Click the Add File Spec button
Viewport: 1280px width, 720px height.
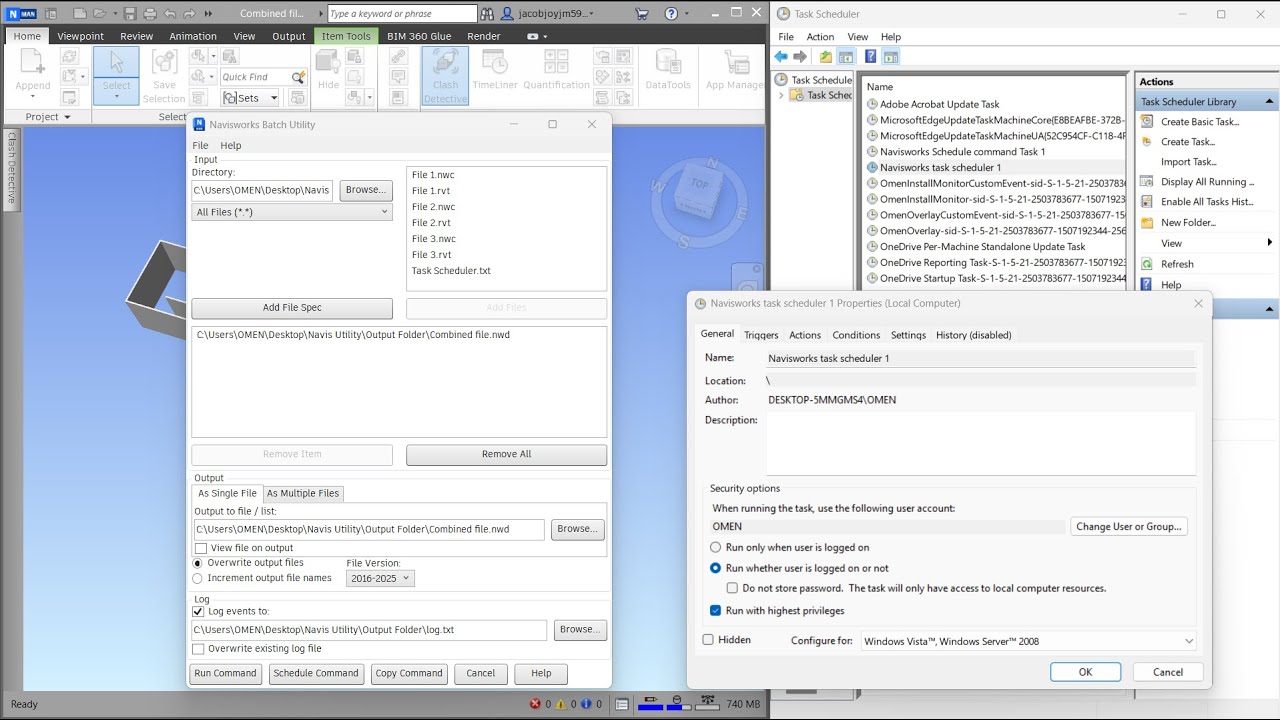292,308
